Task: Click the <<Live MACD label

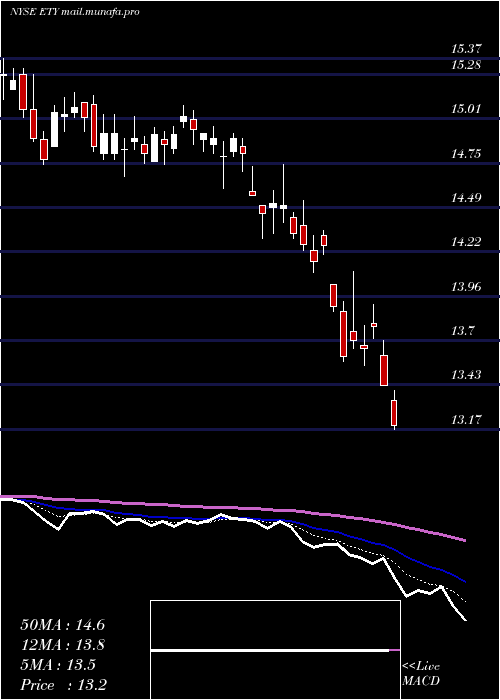Action: point(421,673)
